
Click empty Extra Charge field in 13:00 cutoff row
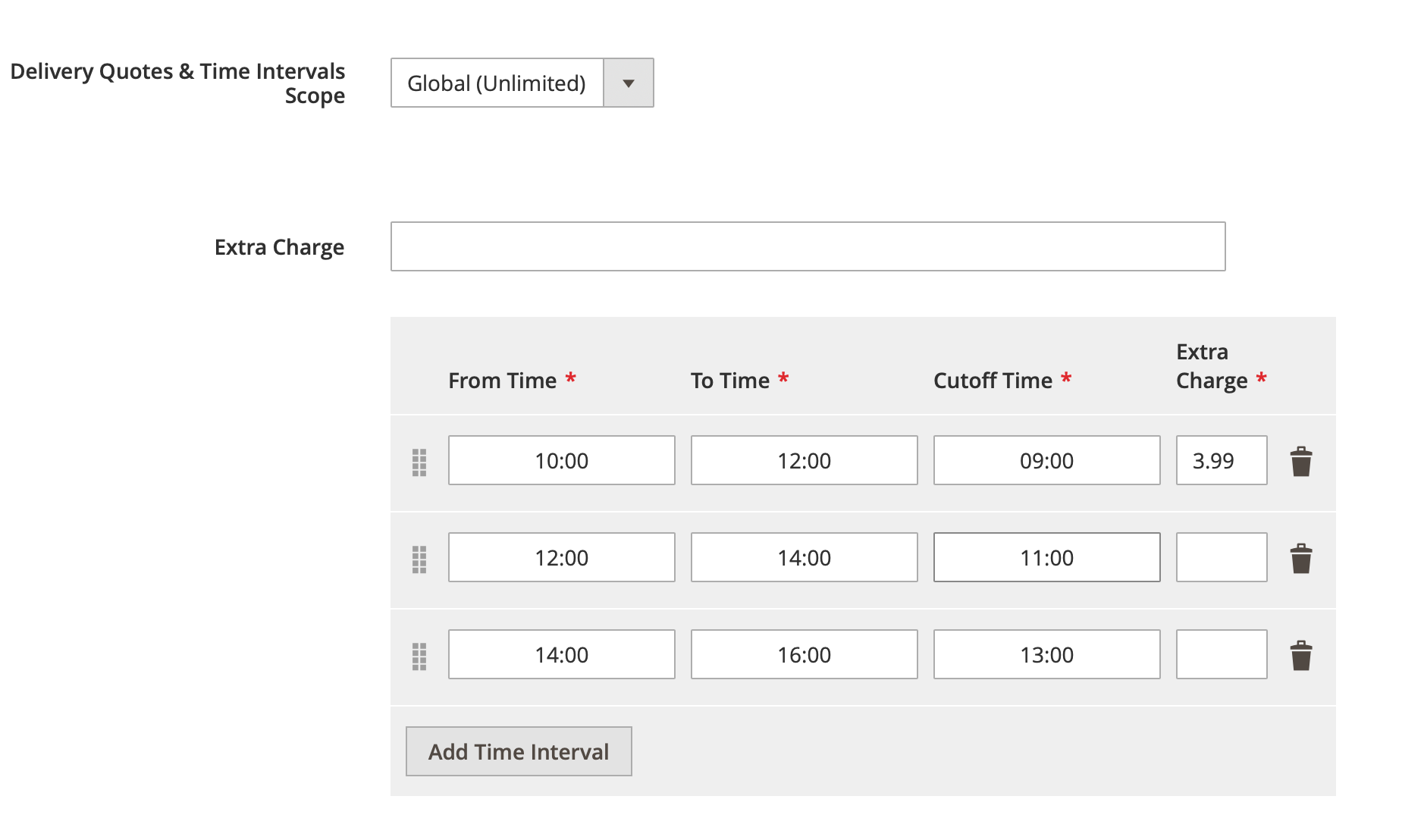(x=1222, y=654)
